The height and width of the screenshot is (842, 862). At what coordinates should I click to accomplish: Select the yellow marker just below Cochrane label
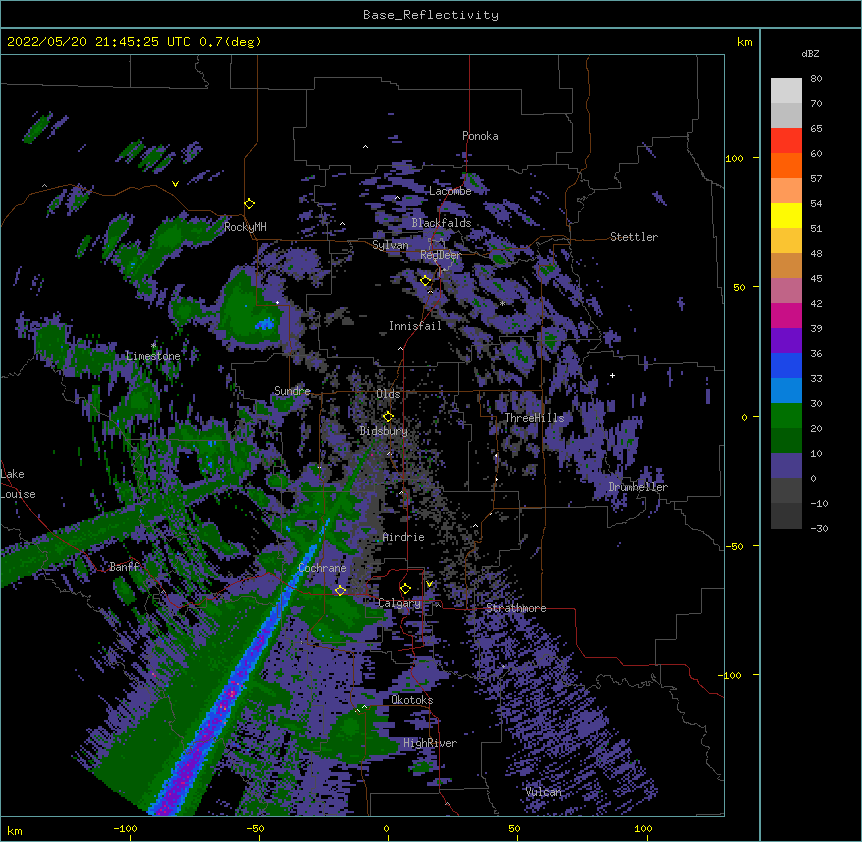pyautogui.click(x=340, y=591)
